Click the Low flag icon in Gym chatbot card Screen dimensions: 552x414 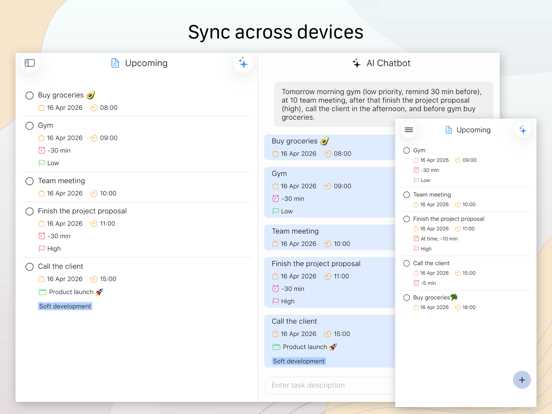click(x=276, y=211)
